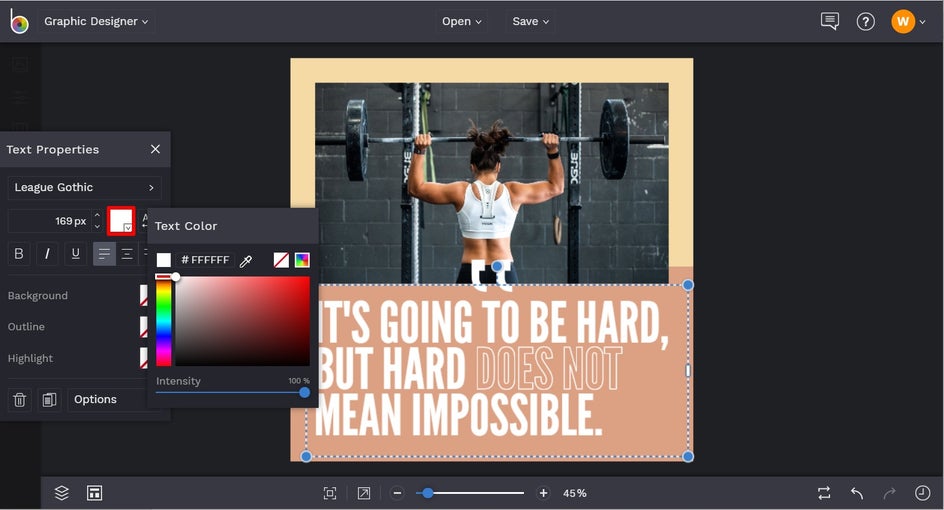Viewport: 944px width, 510px height.
Task: Click the full size expand icon
Action: tap(364, 493)
